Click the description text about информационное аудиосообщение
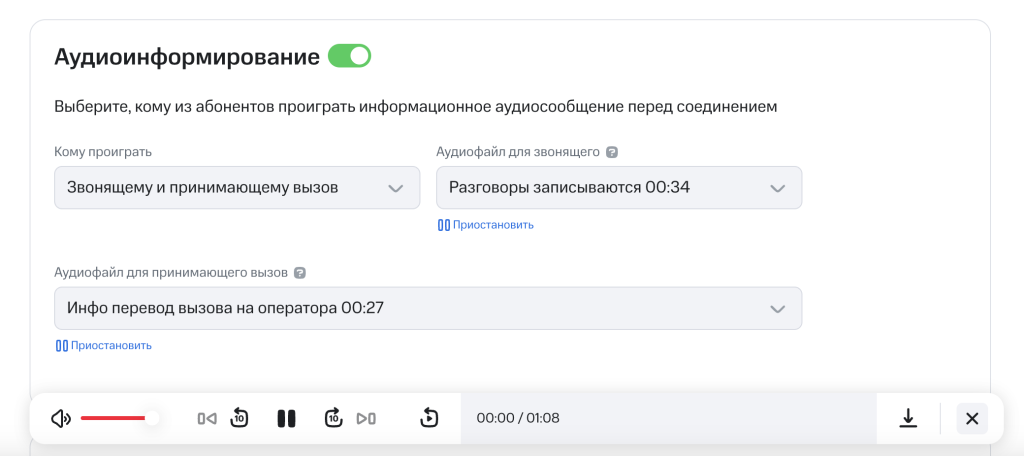The height and width of the screenshot is (456, 1024). pos(416,107)
